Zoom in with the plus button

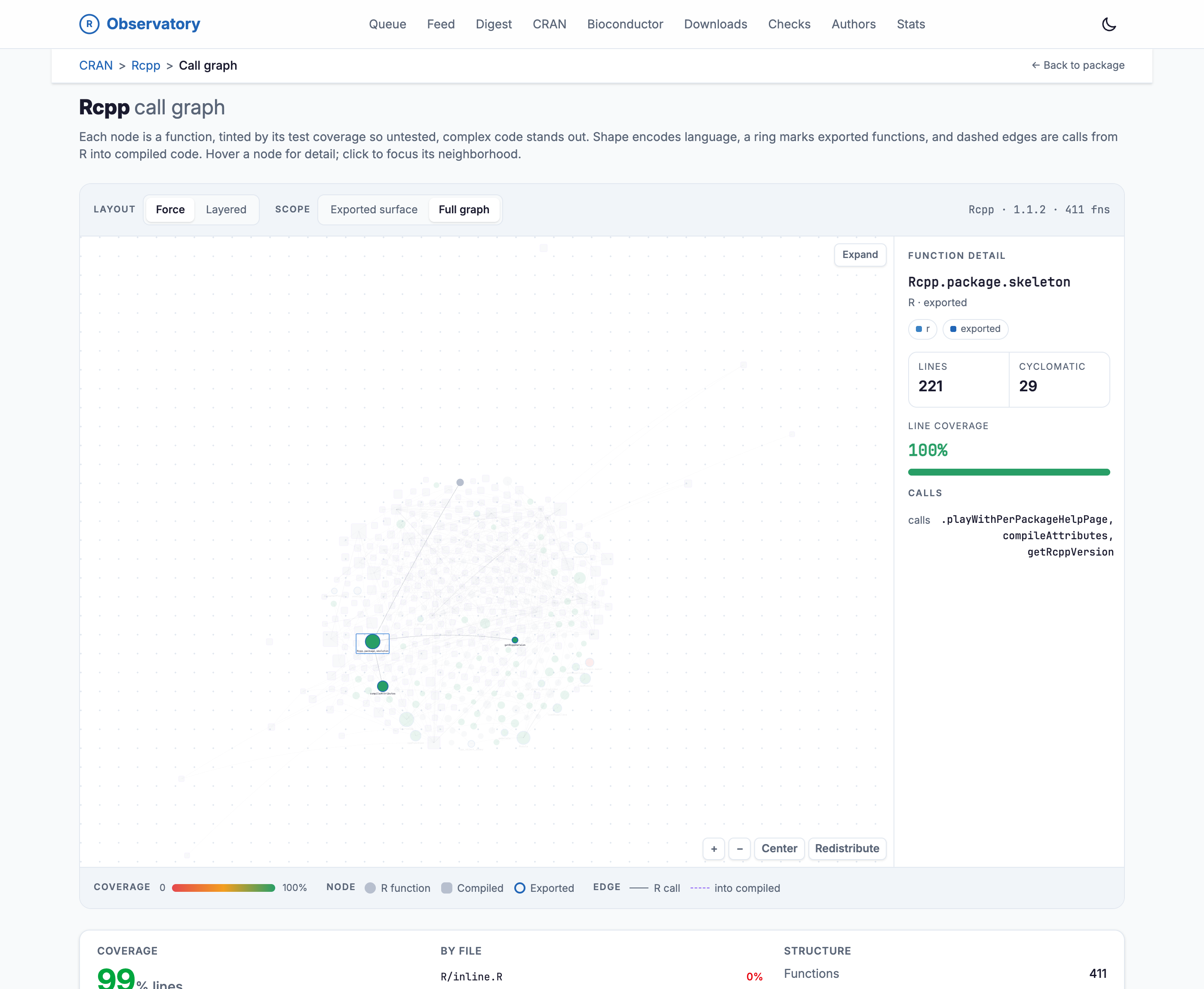714,849
